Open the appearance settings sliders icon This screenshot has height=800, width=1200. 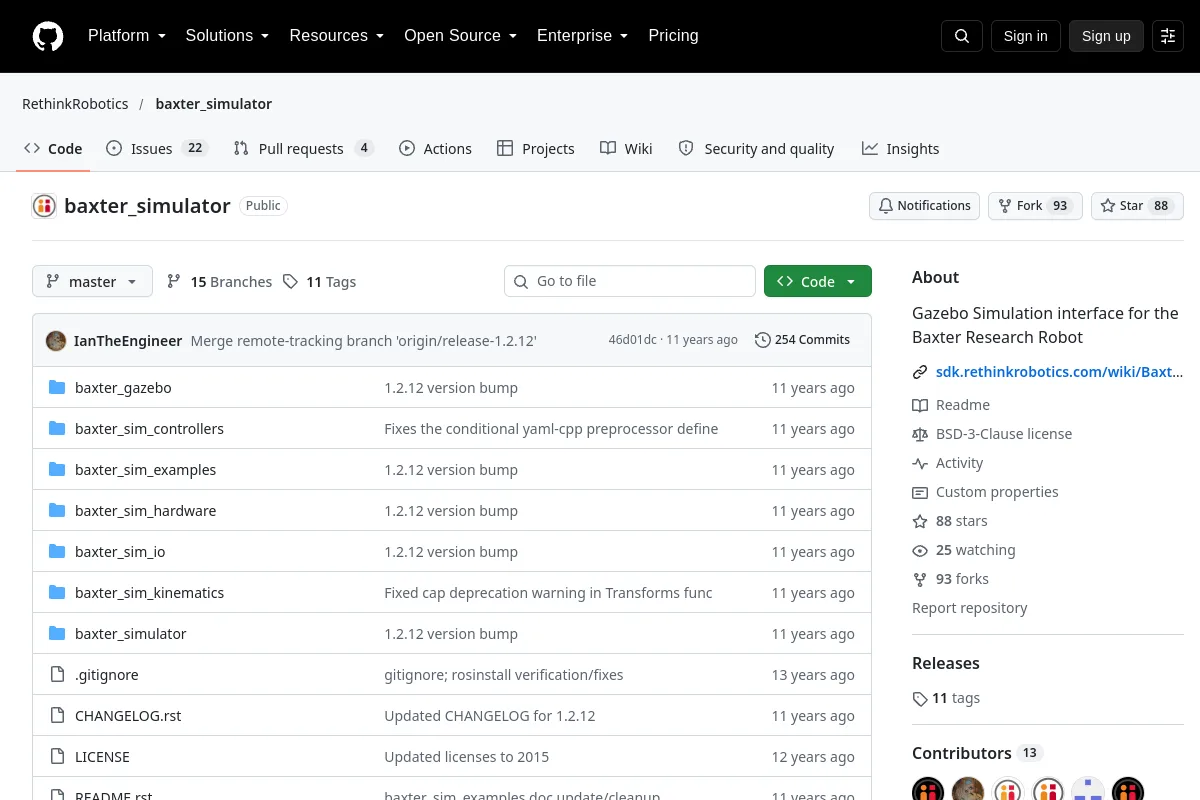(x=1168, y=36)
